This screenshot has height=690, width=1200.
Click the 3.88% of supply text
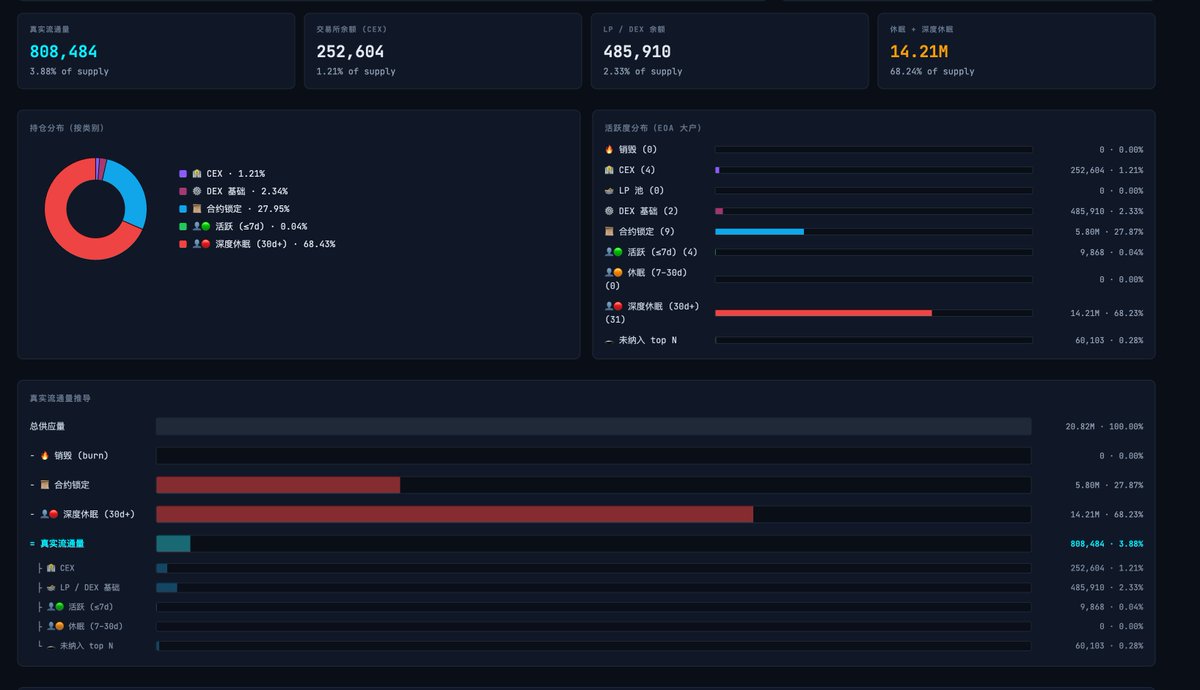(69, 72)
